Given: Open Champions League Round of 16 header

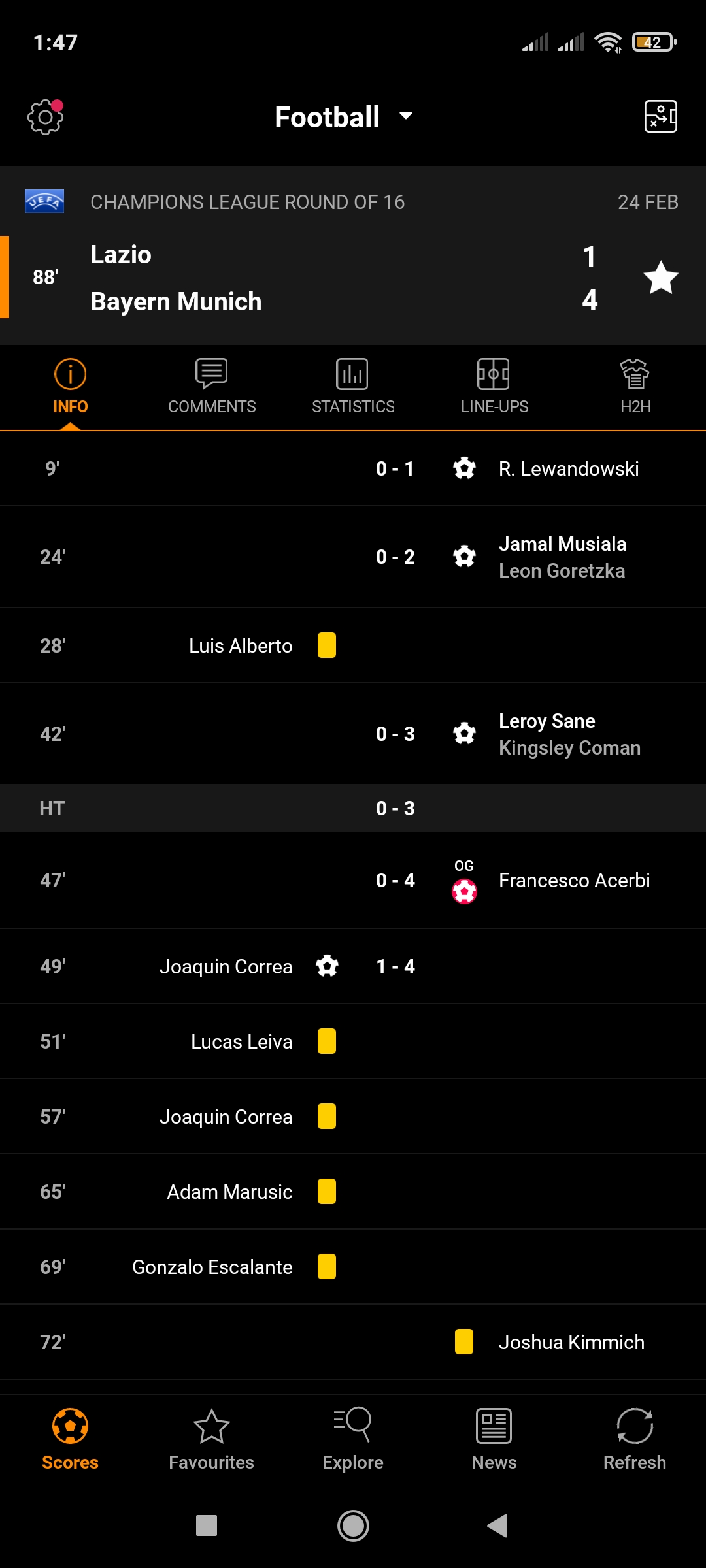Looking at the screenshot, I should [247, 203].
